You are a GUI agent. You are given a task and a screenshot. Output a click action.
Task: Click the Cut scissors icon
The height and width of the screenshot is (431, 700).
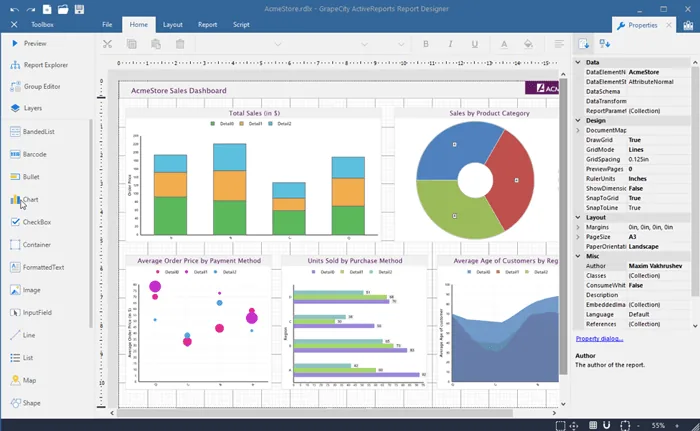[107, 44]
